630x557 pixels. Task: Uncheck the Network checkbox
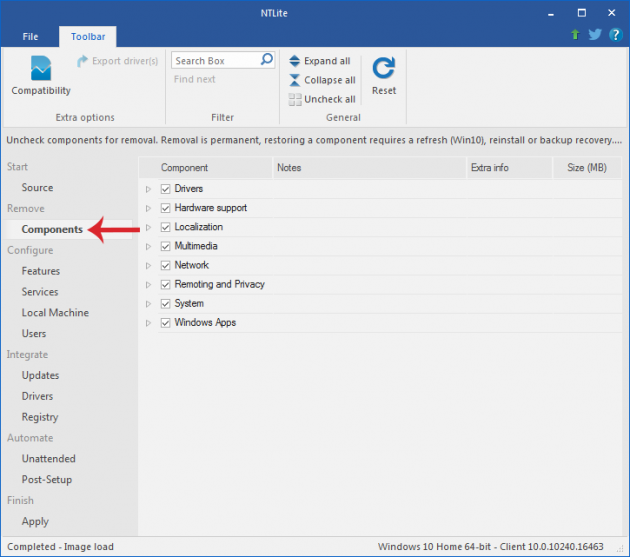click(166, 265)
